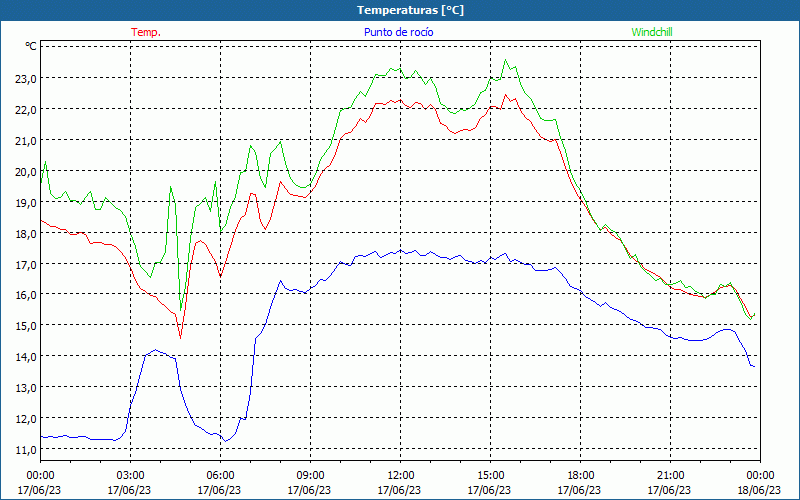Click the "18,0" y-axis value

(x=27, y=233)
